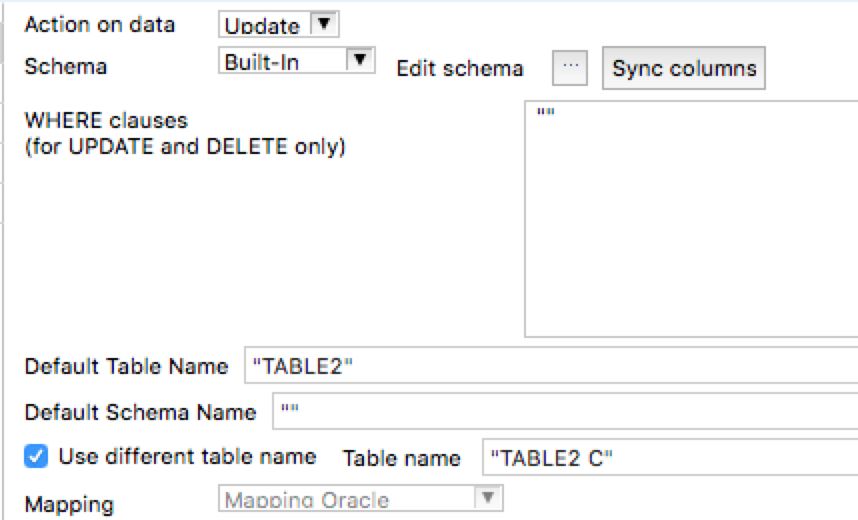
Task: Uncheck Use different table name checkbox
Action: [x=36, y=457]
